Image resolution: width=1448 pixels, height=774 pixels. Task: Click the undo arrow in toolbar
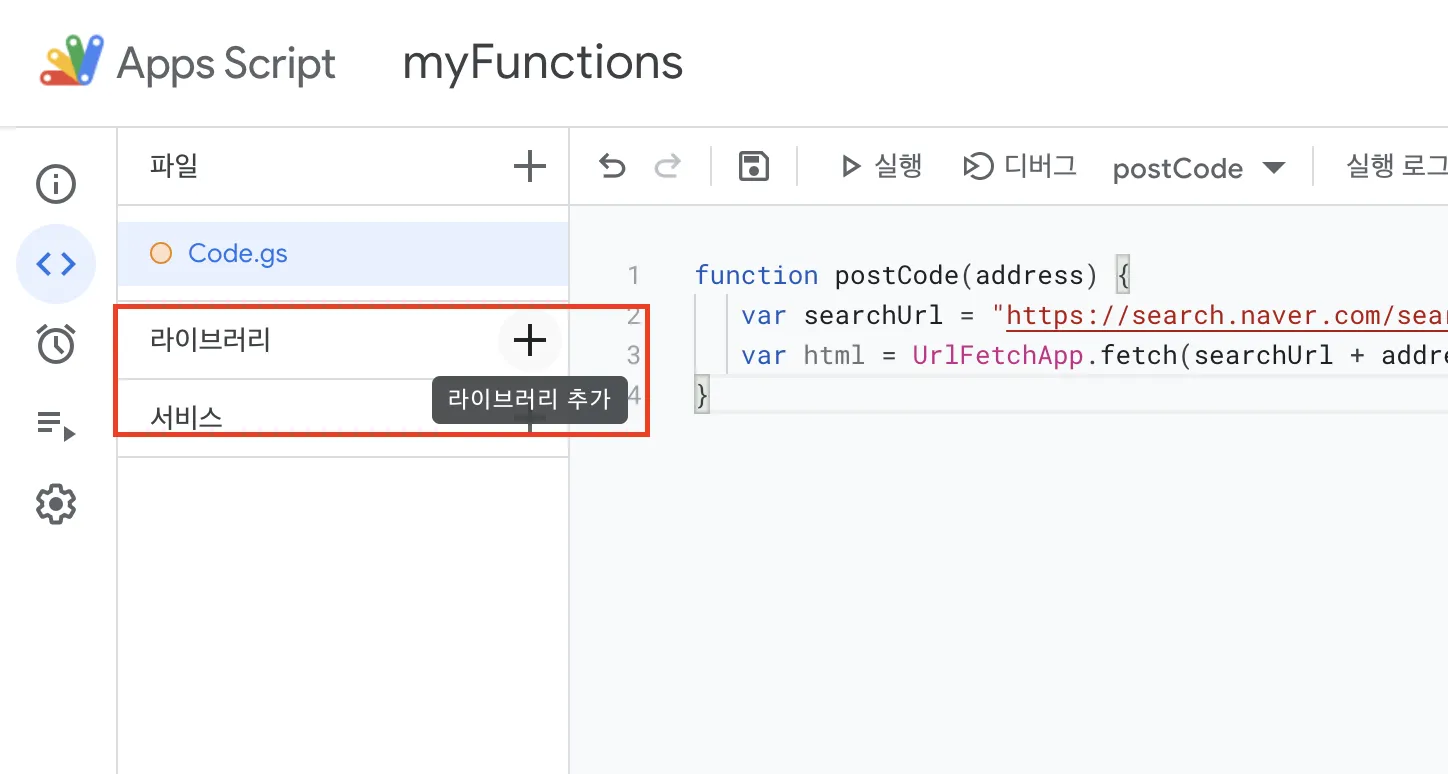point(612,166)
